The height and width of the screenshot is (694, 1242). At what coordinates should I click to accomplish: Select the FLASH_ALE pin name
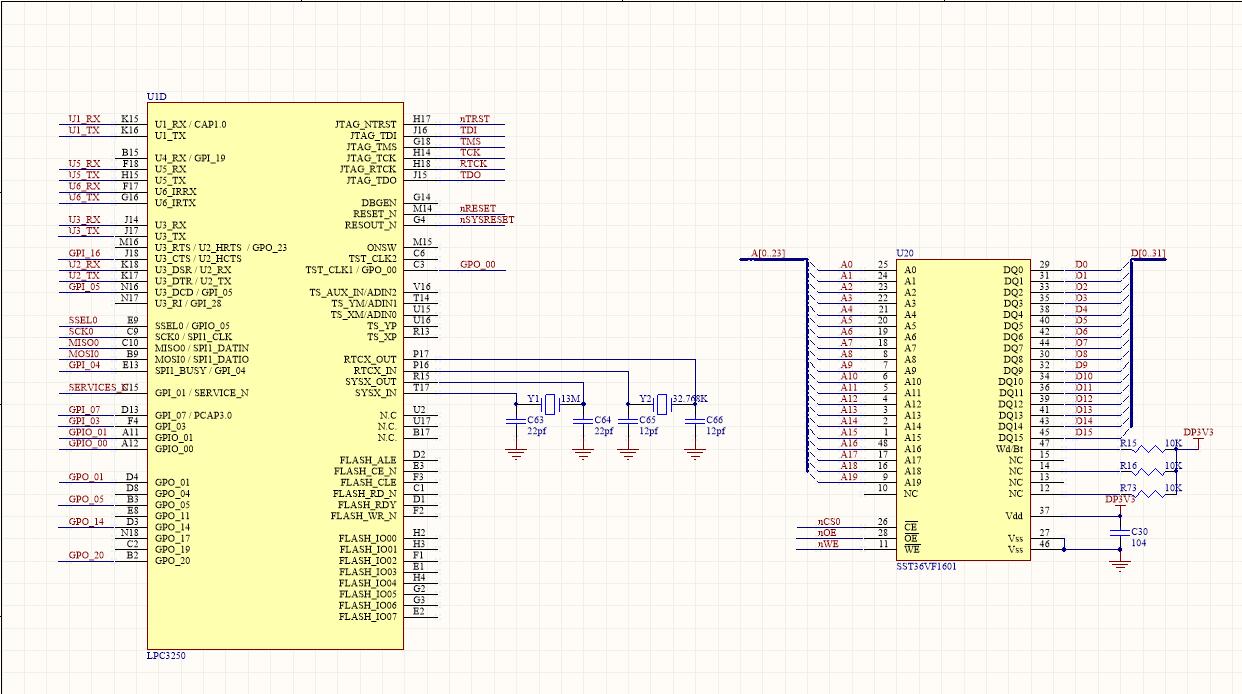point(366,460)
